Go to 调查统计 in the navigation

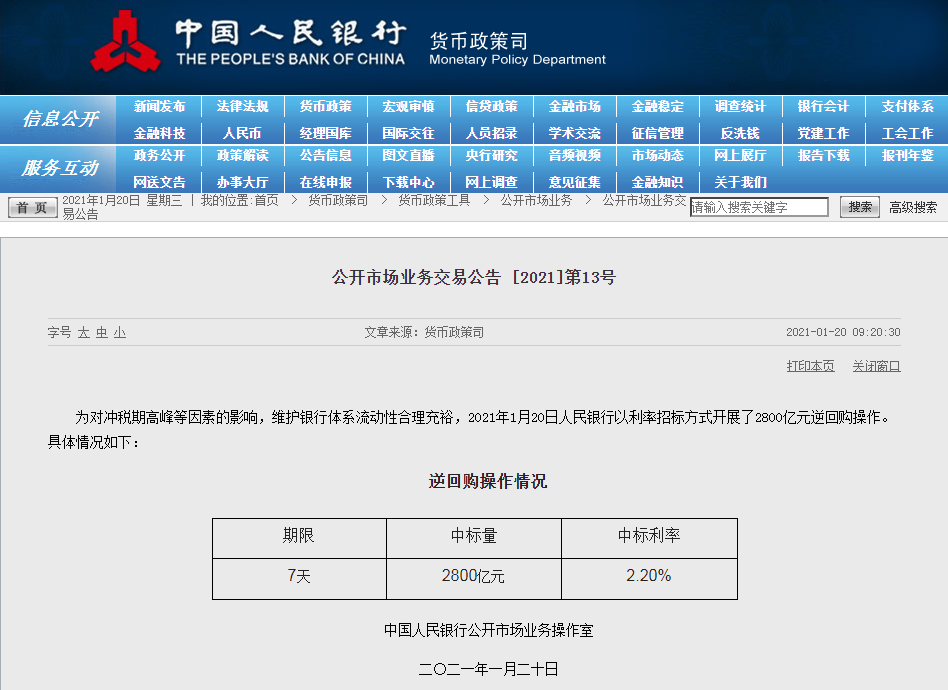click(740, 107)
